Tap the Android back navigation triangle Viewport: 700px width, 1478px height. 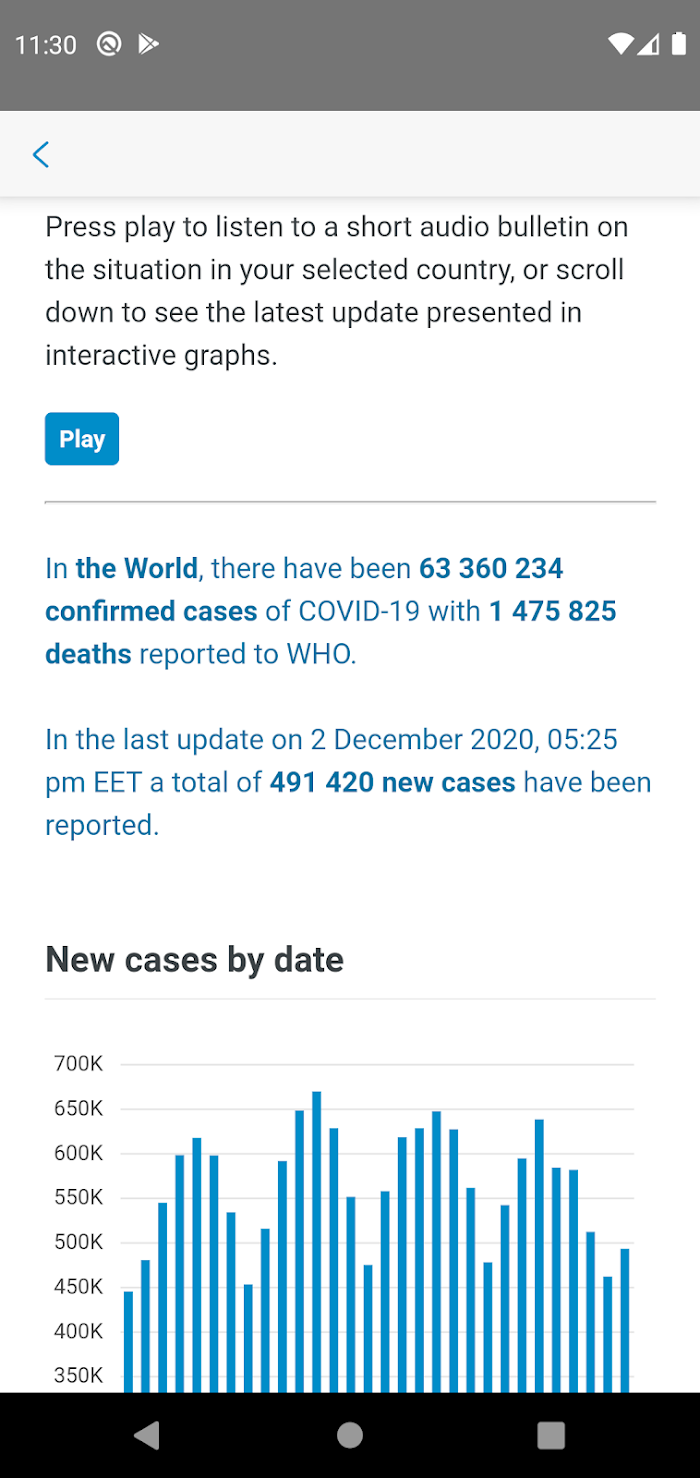147,1435
